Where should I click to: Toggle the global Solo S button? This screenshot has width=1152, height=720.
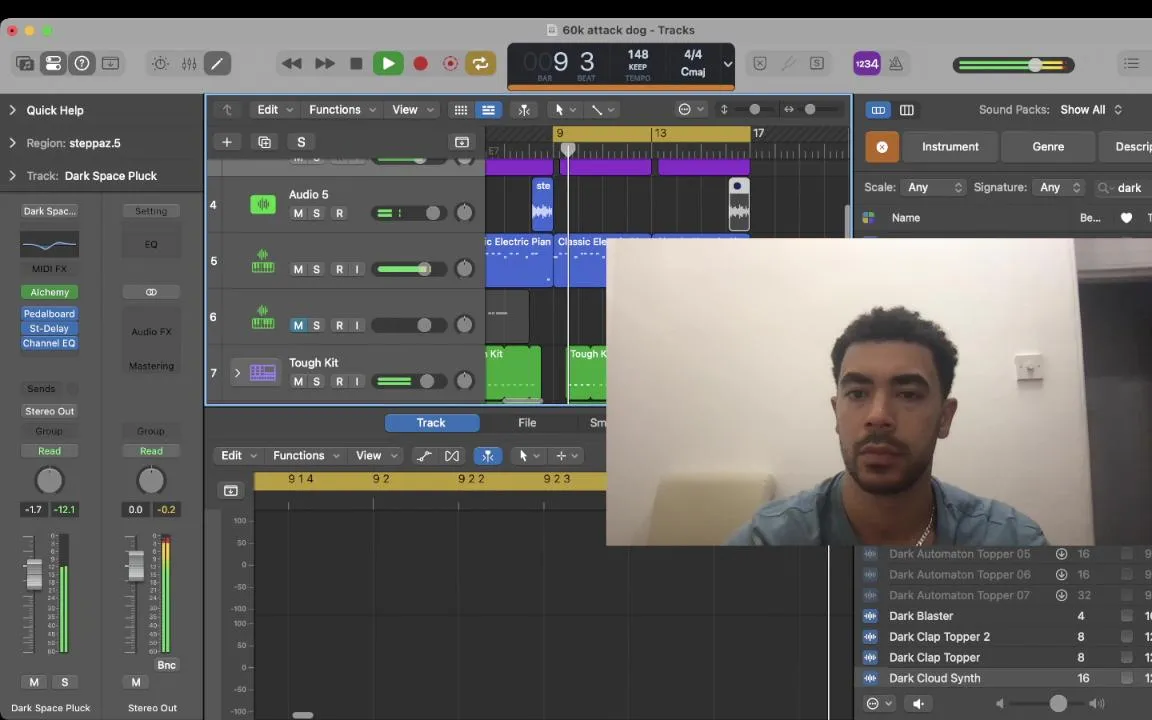tap(301, 142)
